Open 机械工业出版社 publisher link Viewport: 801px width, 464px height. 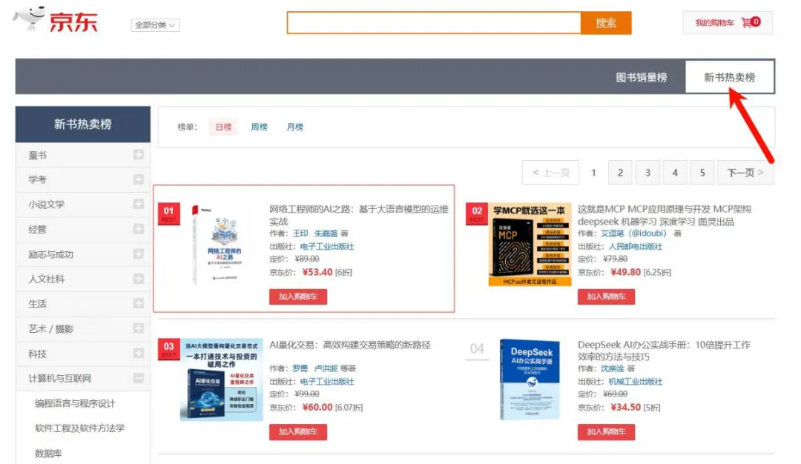pos(635,381)
